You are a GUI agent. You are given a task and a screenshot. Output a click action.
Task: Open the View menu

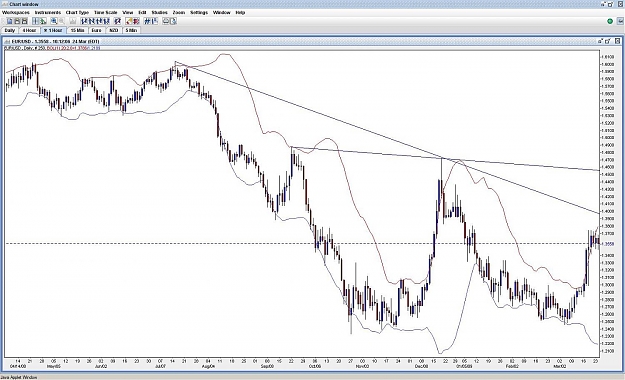[x=128, y=13]
